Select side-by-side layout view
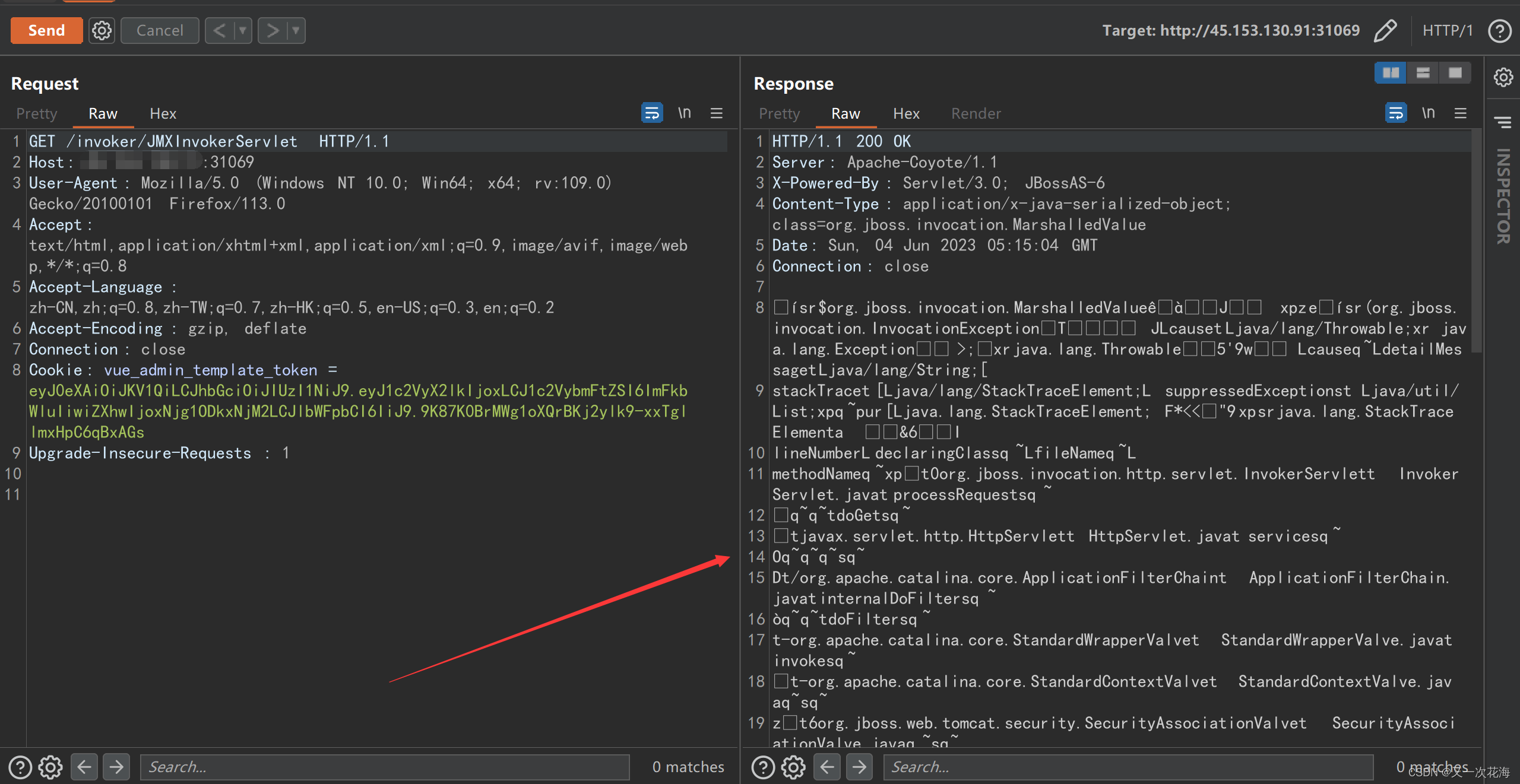Screen dimensions: 1520x784 pos(1391,72)
